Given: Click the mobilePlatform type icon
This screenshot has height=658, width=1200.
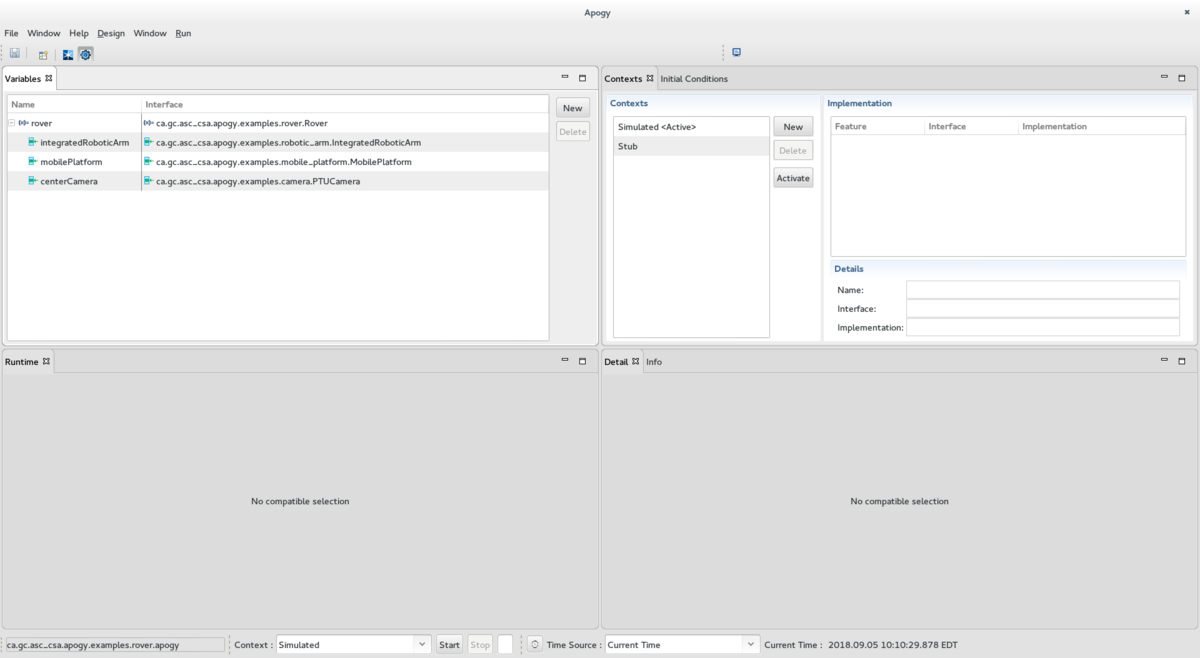Looking at the screenshot, I should pyautogui.click(x=33, y=161).
